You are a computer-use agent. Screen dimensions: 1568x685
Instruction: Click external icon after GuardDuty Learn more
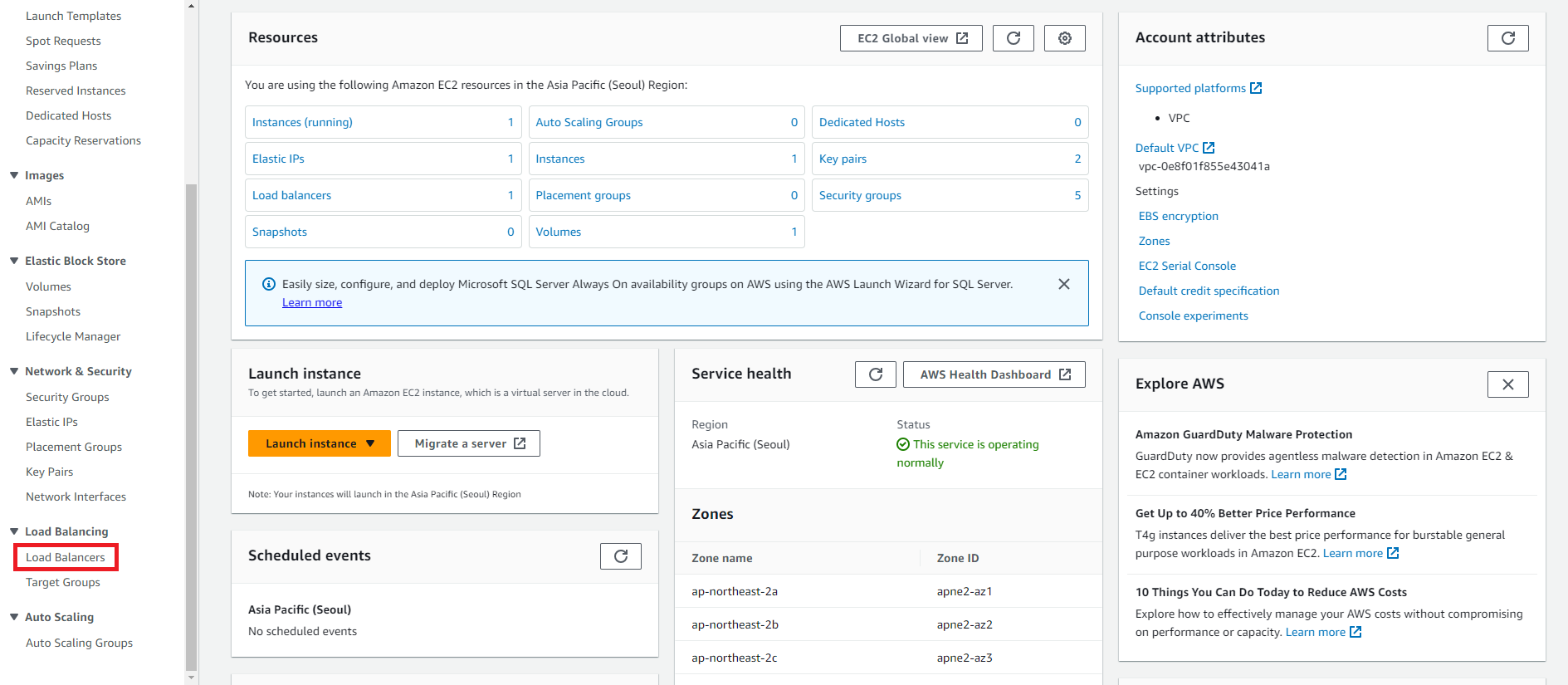[1341, 474]
